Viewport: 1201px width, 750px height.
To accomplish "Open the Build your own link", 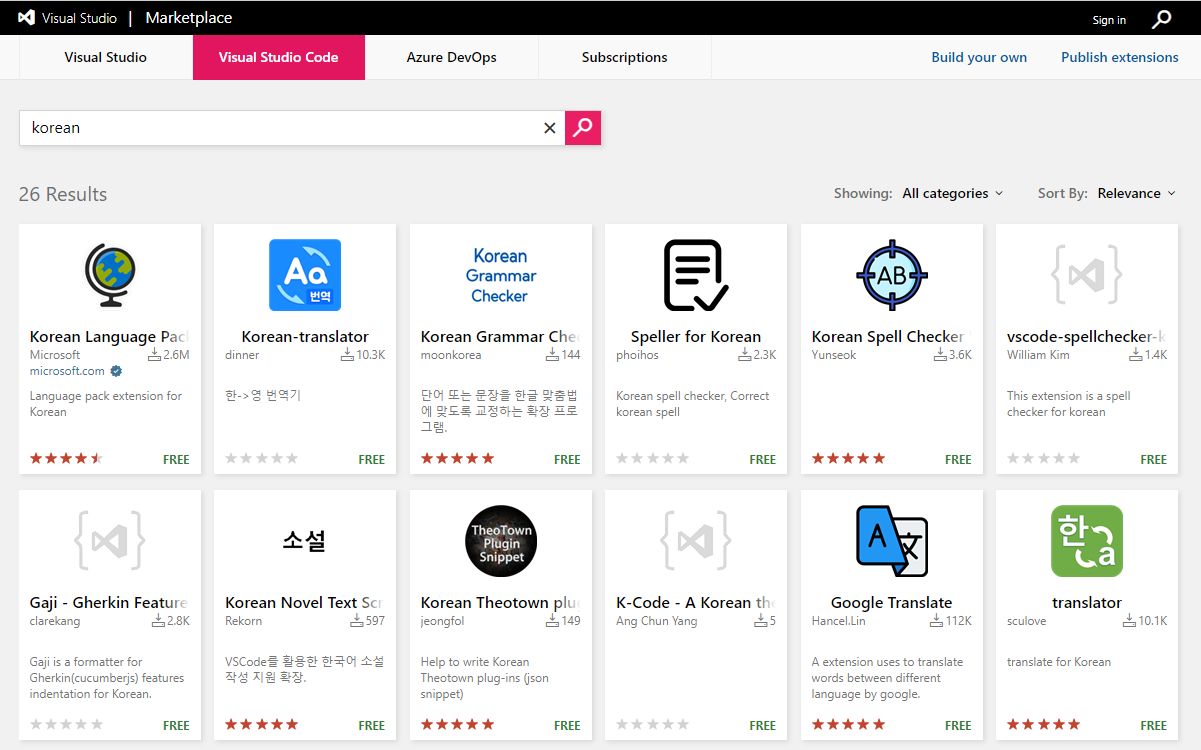I will [x=979, y=57].
